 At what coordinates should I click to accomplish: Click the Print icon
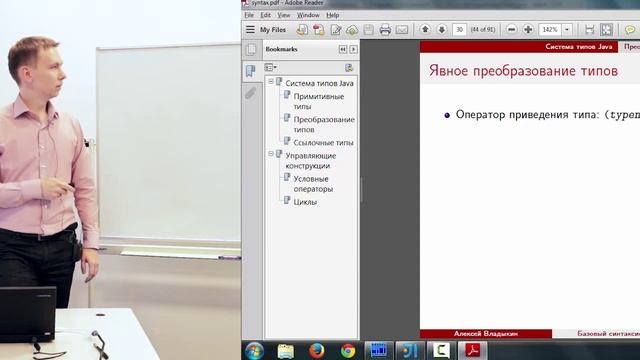[385, 29]
